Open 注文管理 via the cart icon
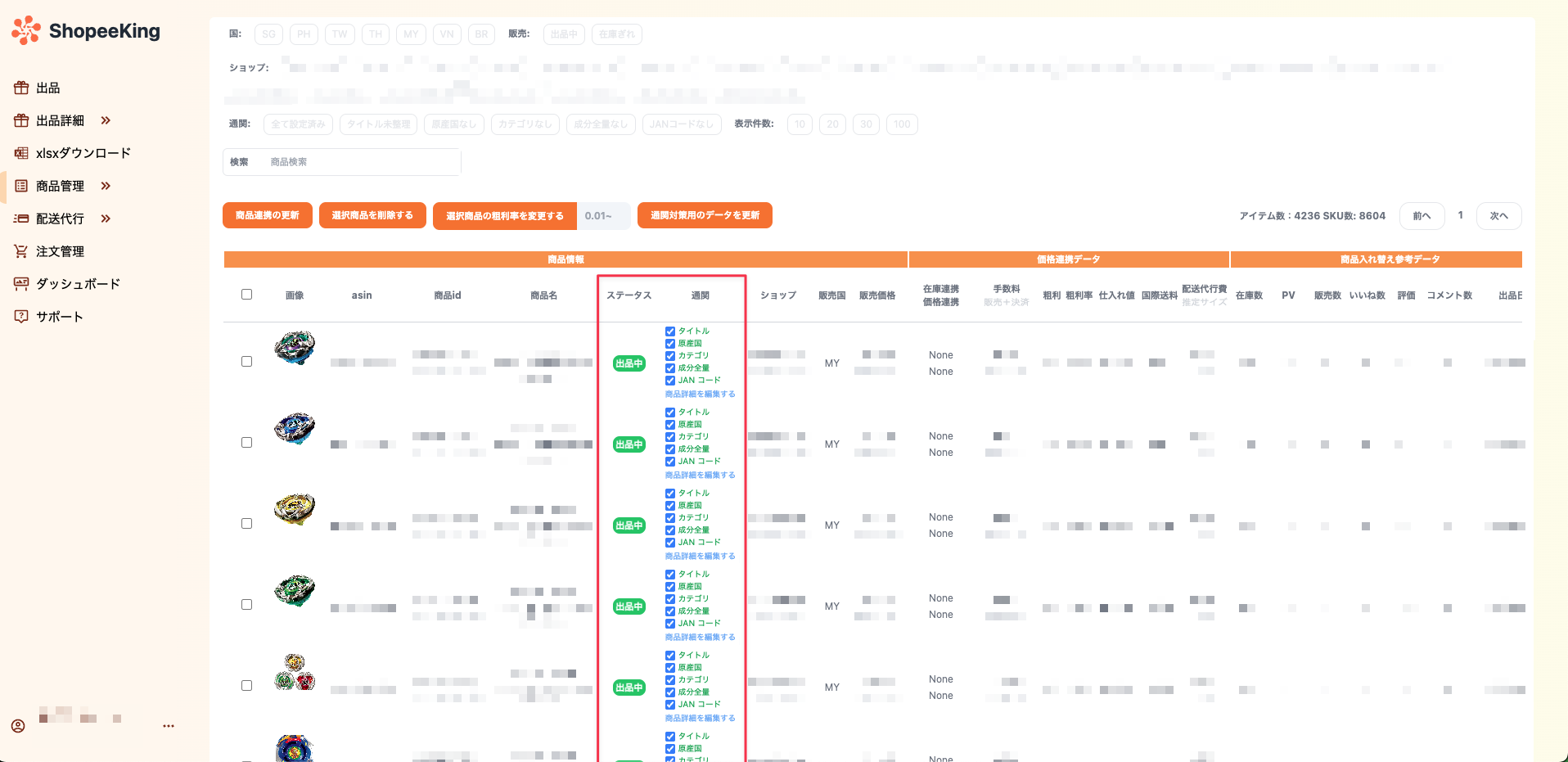 (21, 251)
